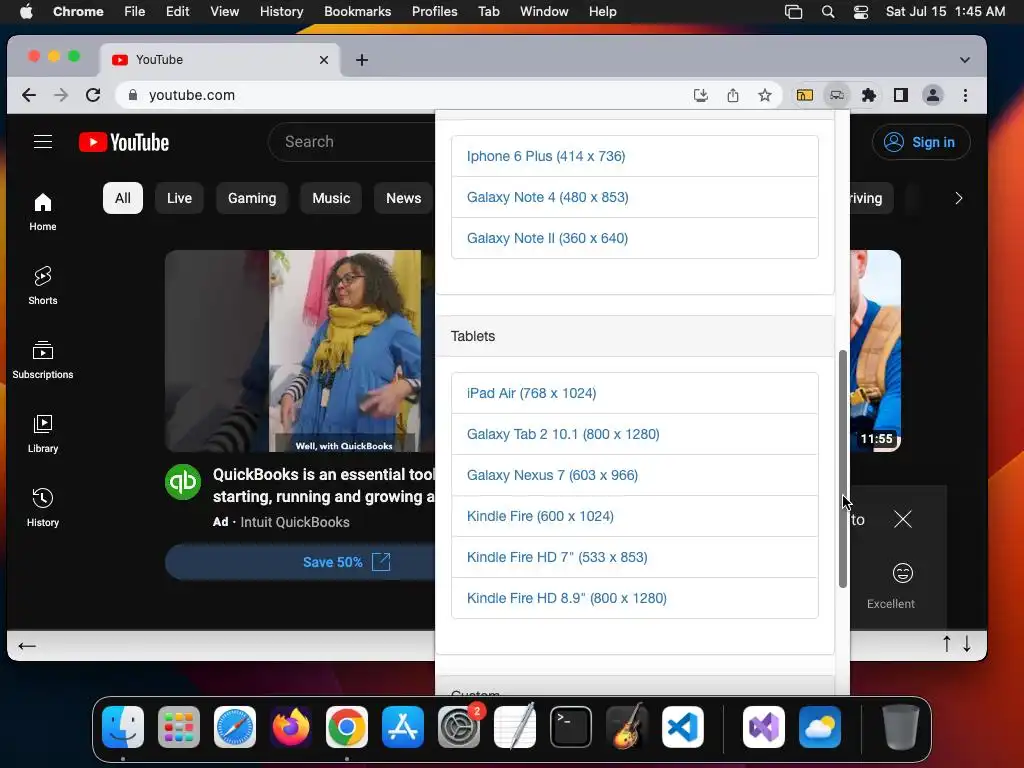The height and width of the screenshot is (768, 1024).
Task: Open Terminal from the Dock
Action: 571,727
